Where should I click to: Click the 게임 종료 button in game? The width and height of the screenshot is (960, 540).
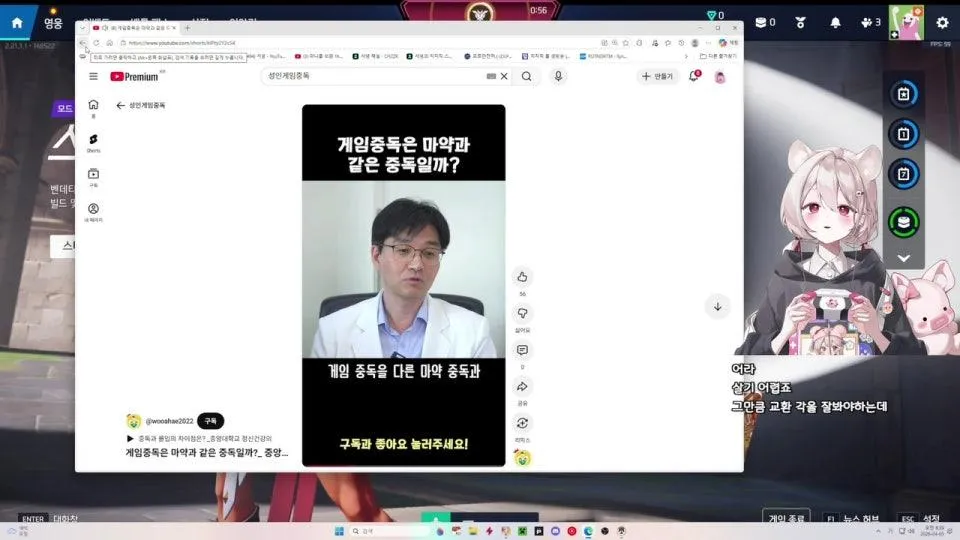click(x=786, y=518)
